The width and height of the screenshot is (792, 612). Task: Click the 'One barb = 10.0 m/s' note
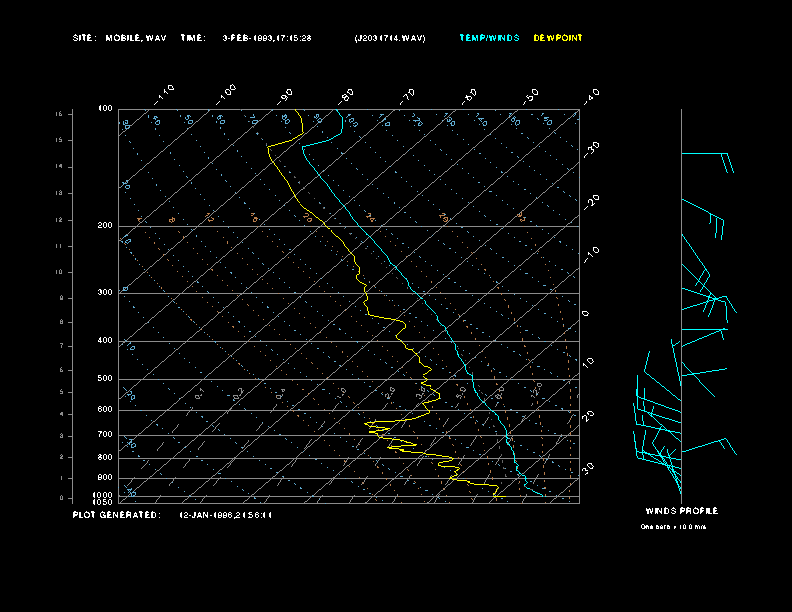pyautogui.click(x=673, y=527)
